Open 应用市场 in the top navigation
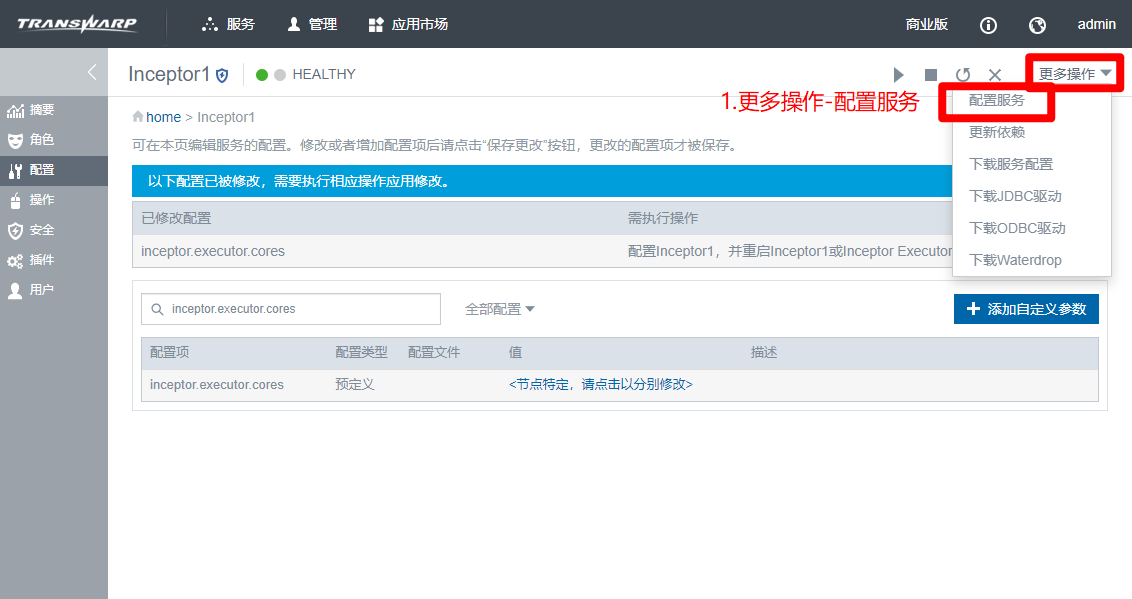Image resolution: width=1132 pixels, height=599 pixels. pyautogui.click(x=408, y=24)
